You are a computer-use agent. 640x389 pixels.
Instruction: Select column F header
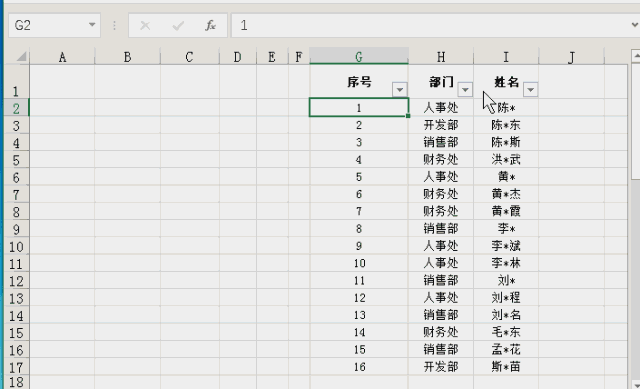[x=299, y=57]
